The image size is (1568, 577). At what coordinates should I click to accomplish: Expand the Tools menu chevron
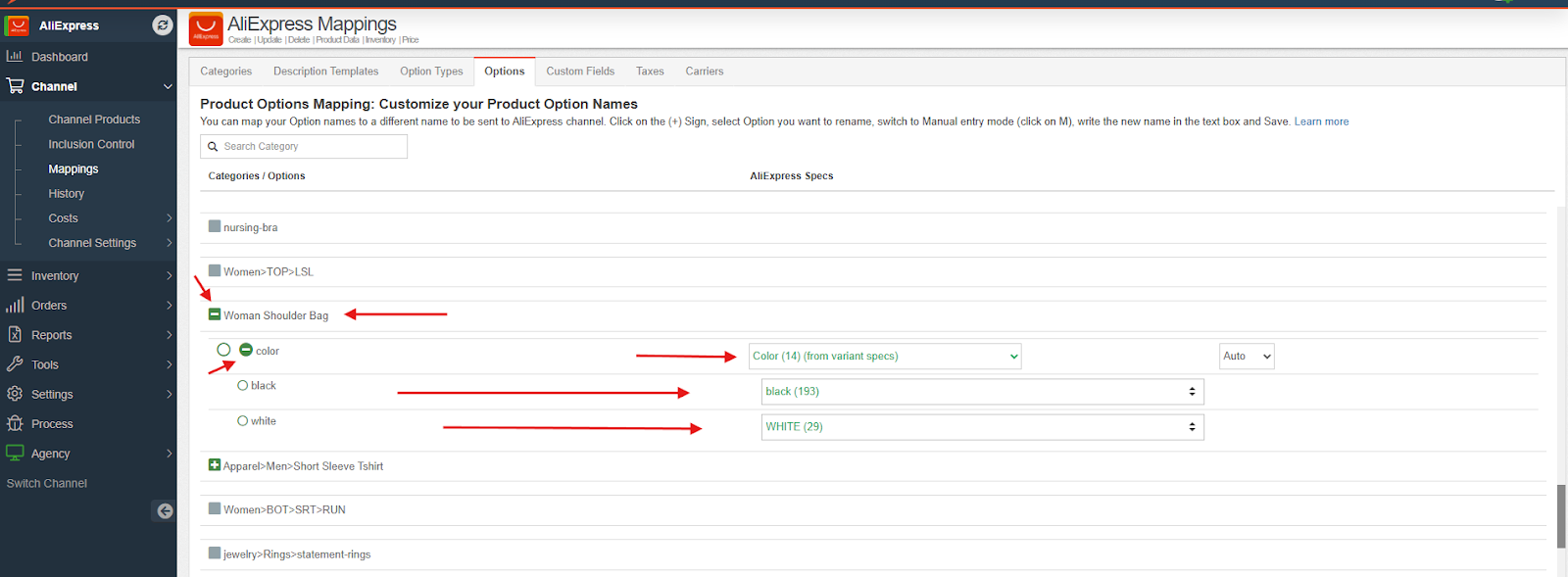tap(169, 364)
